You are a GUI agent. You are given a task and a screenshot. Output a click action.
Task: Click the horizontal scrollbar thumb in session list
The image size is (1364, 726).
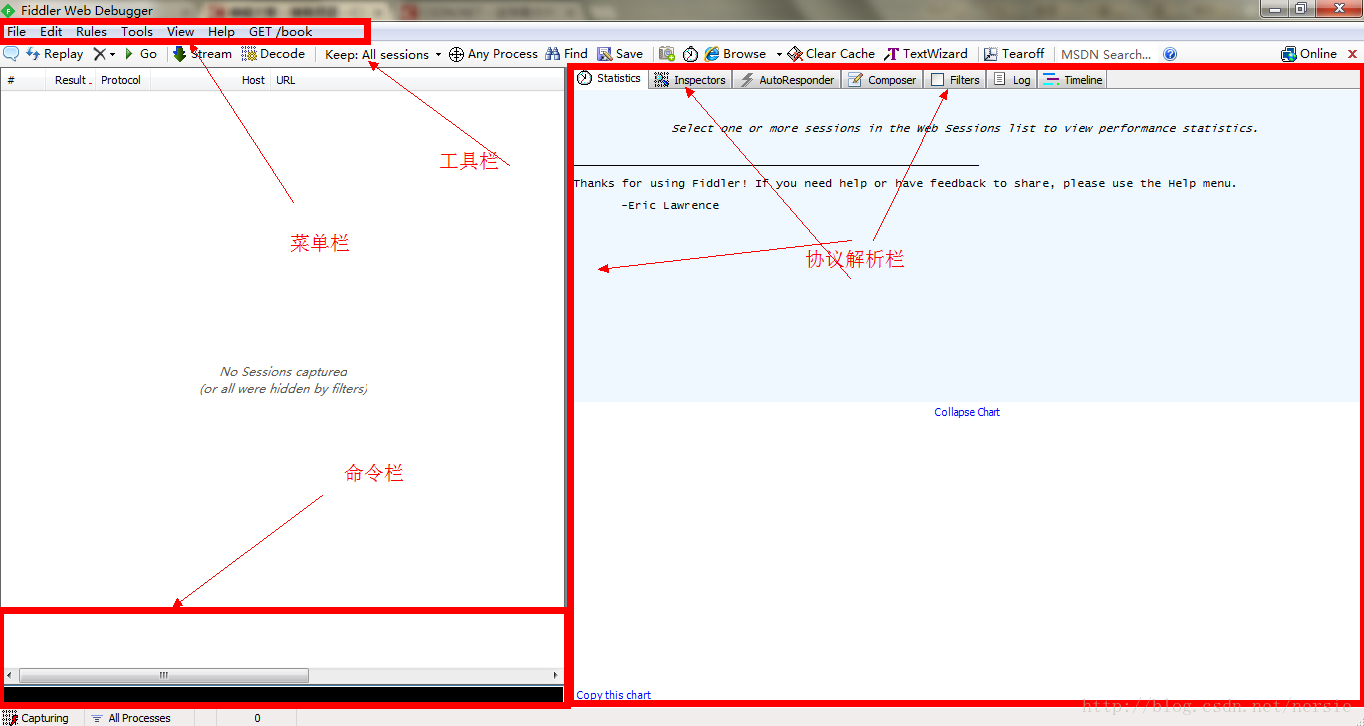[164, 676]
